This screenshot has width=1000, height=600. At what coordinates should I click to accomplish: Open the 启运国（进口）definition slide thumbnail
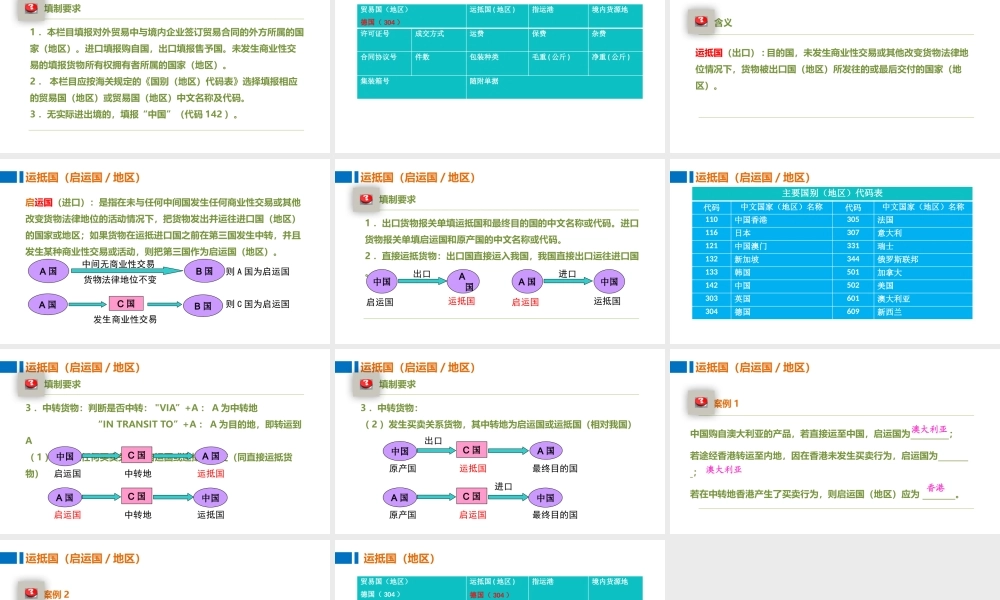pyautogui.click(x=165, y=252)
